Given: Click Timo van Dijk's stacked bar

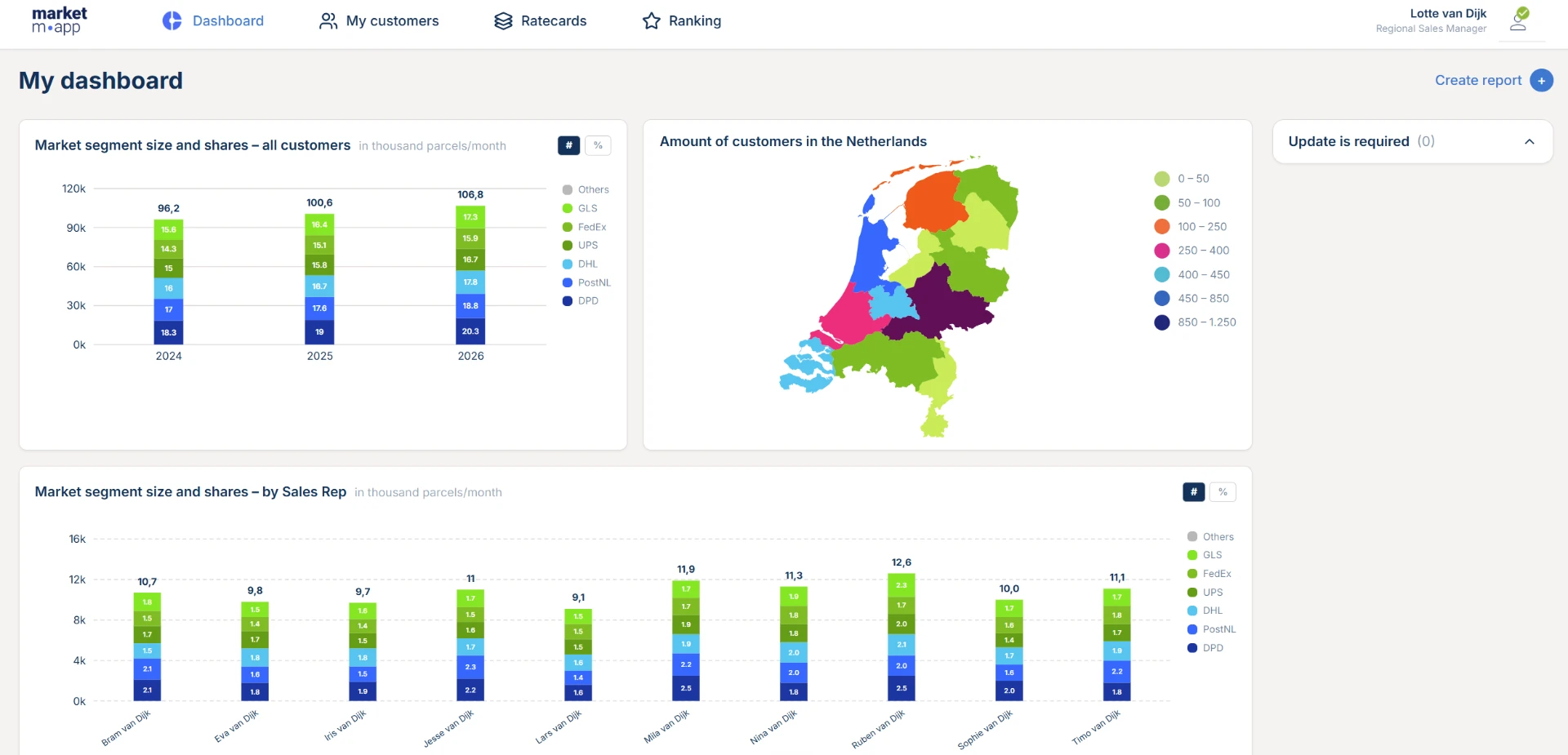Looking at the screenshot, I should 1117,644.
